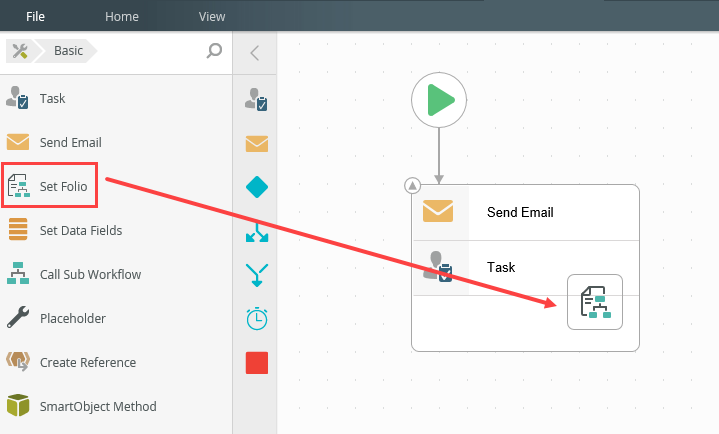Open the View tab
This screenshot has width=719, height=434.
[212, 17]
